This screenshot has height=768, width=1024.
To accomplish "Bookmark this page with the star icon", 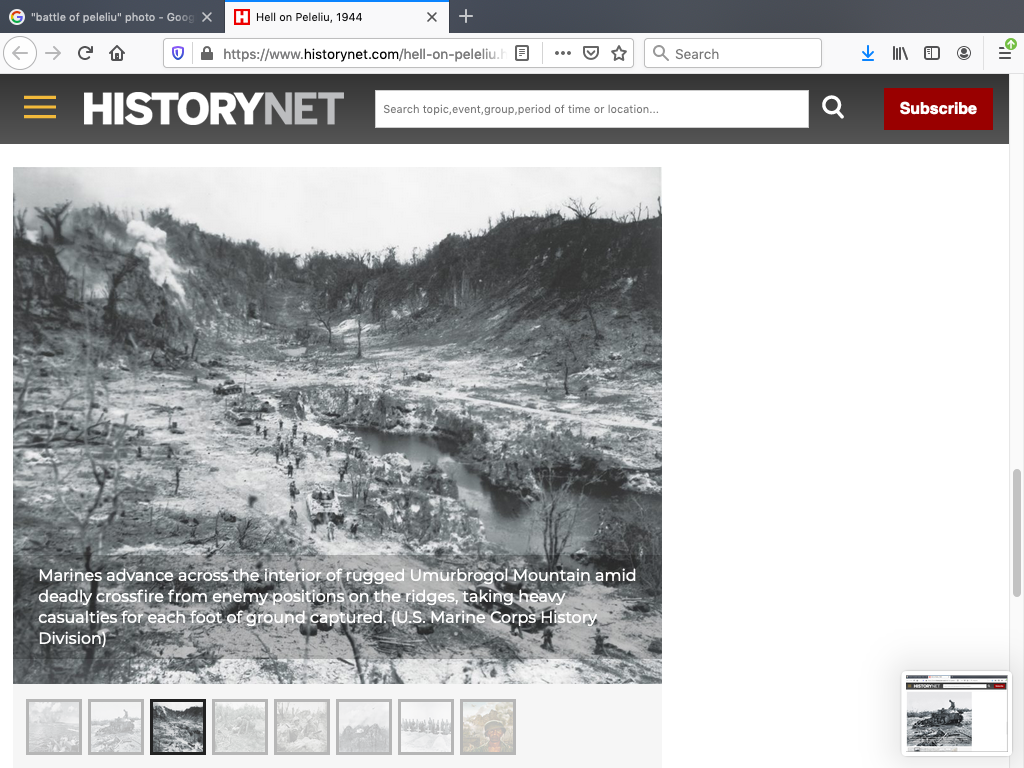I will 619,54.
